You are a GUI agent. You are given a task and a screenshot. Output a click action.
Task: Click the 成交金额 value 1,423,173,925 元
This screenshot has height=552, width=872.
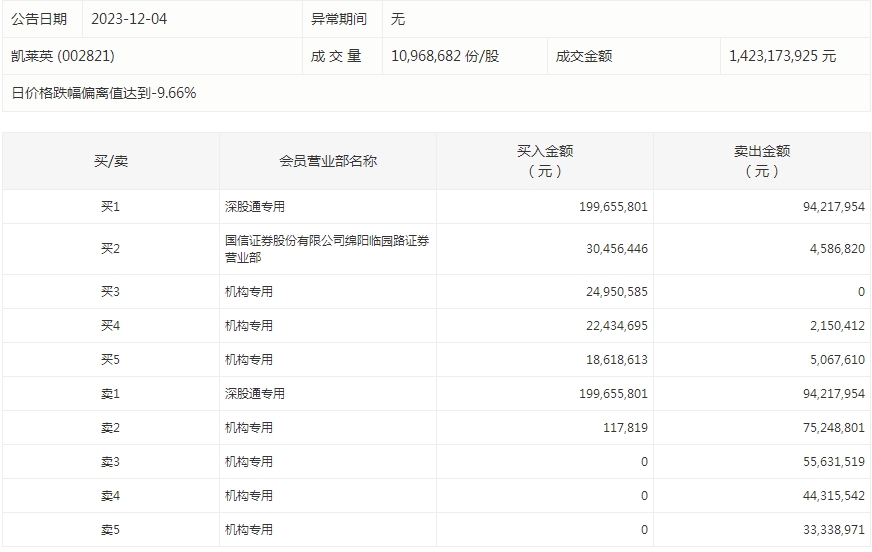click(x=782, y=57)
